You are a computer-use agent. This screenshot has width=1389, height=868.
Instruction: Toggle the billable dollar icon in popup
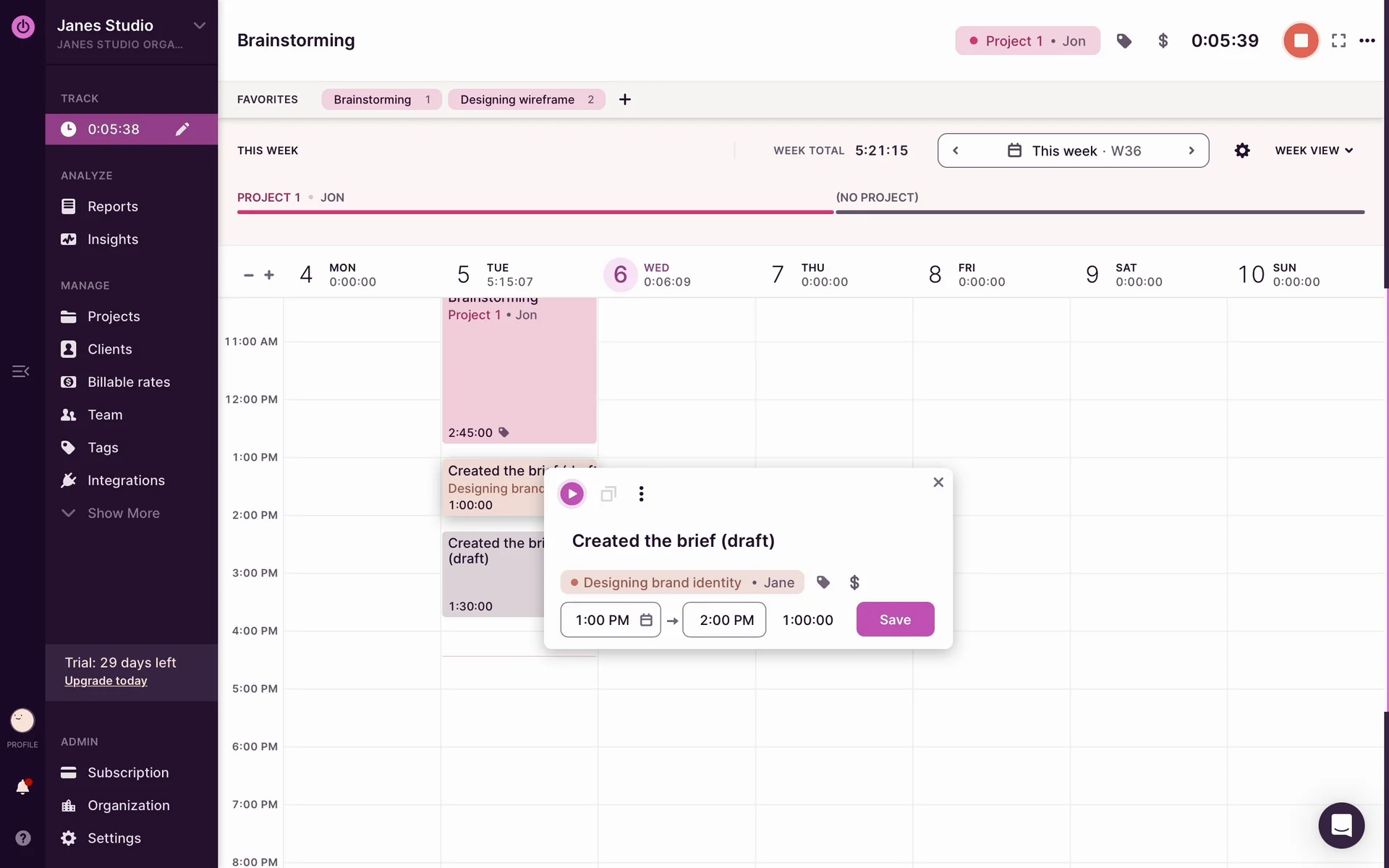click(x=854, y=582)
